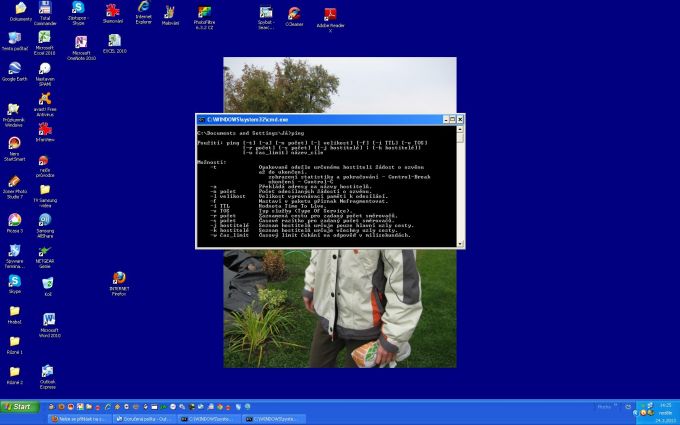
Task: Activate second cmd.exe taskbar button
Action: (x=274, y=419)
